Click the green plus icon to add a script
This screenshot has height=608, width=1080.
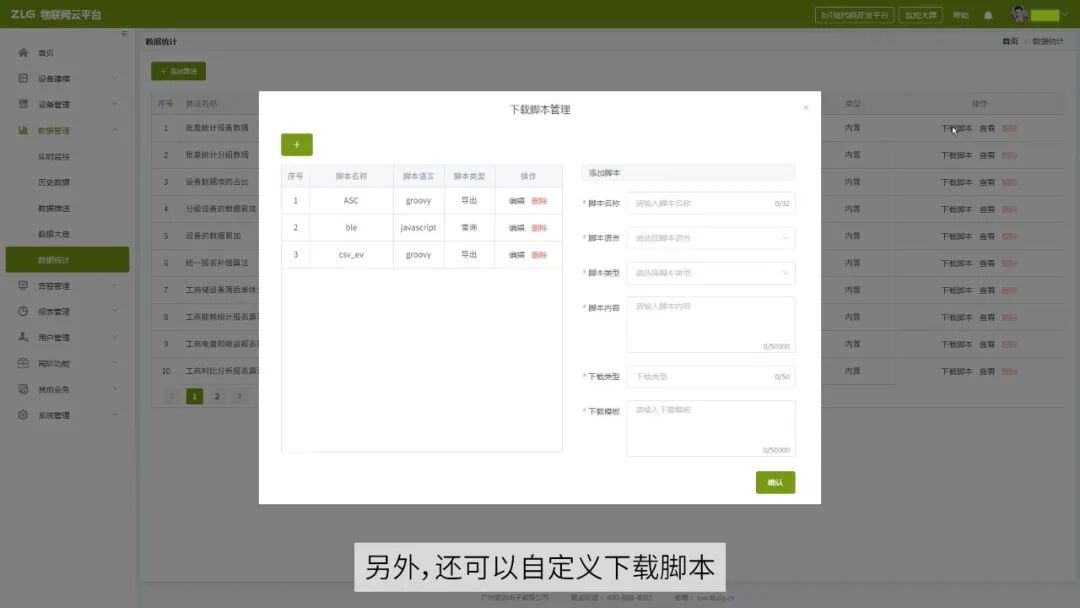click(x=296, y=144)
